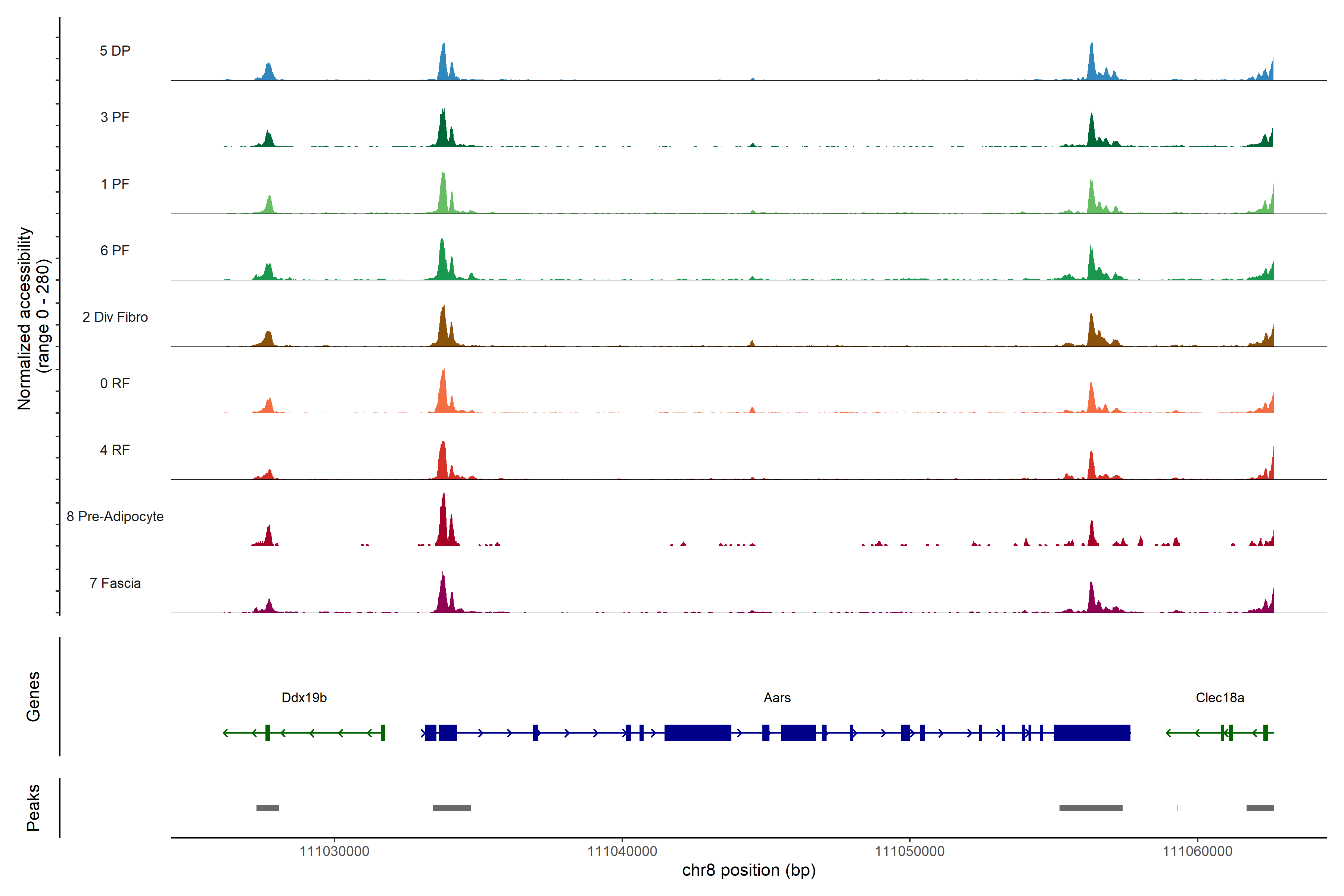This screenshot has width=1344, height=896.
Task: Click the Ddx19b gene label
Action: 304,698
